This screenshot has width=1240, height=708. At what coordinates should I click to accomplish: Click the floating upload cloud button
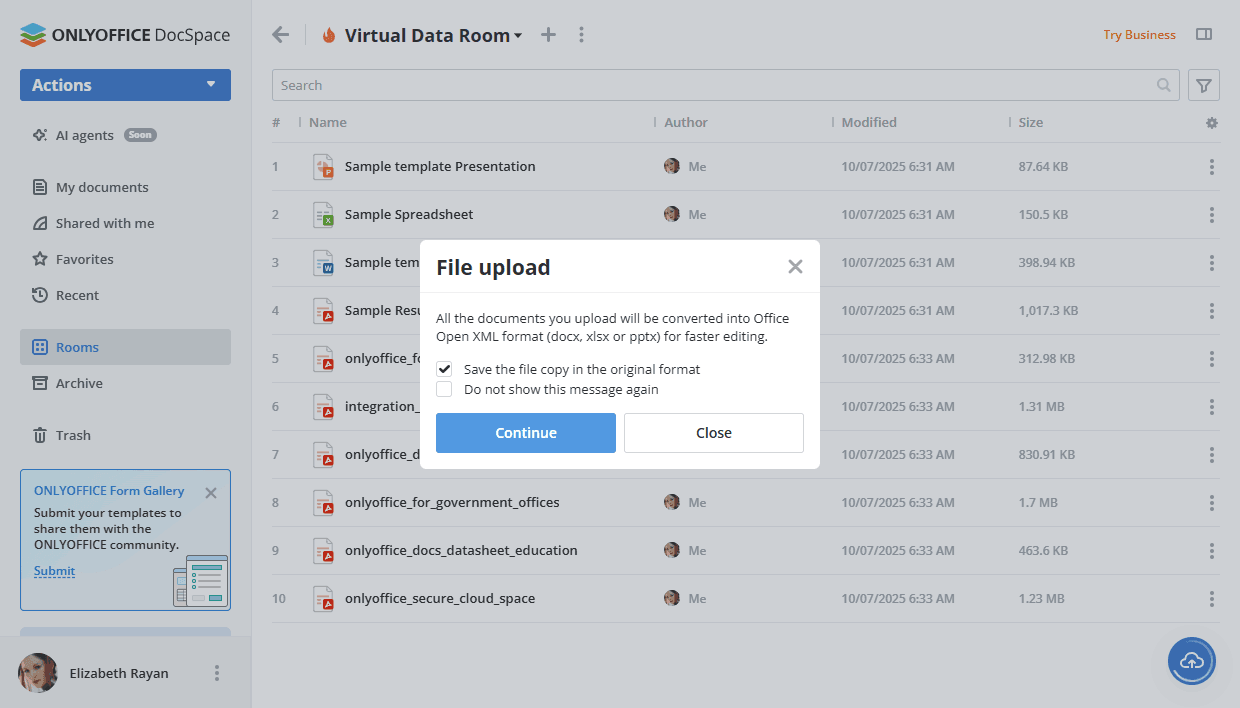[1191, 661]
